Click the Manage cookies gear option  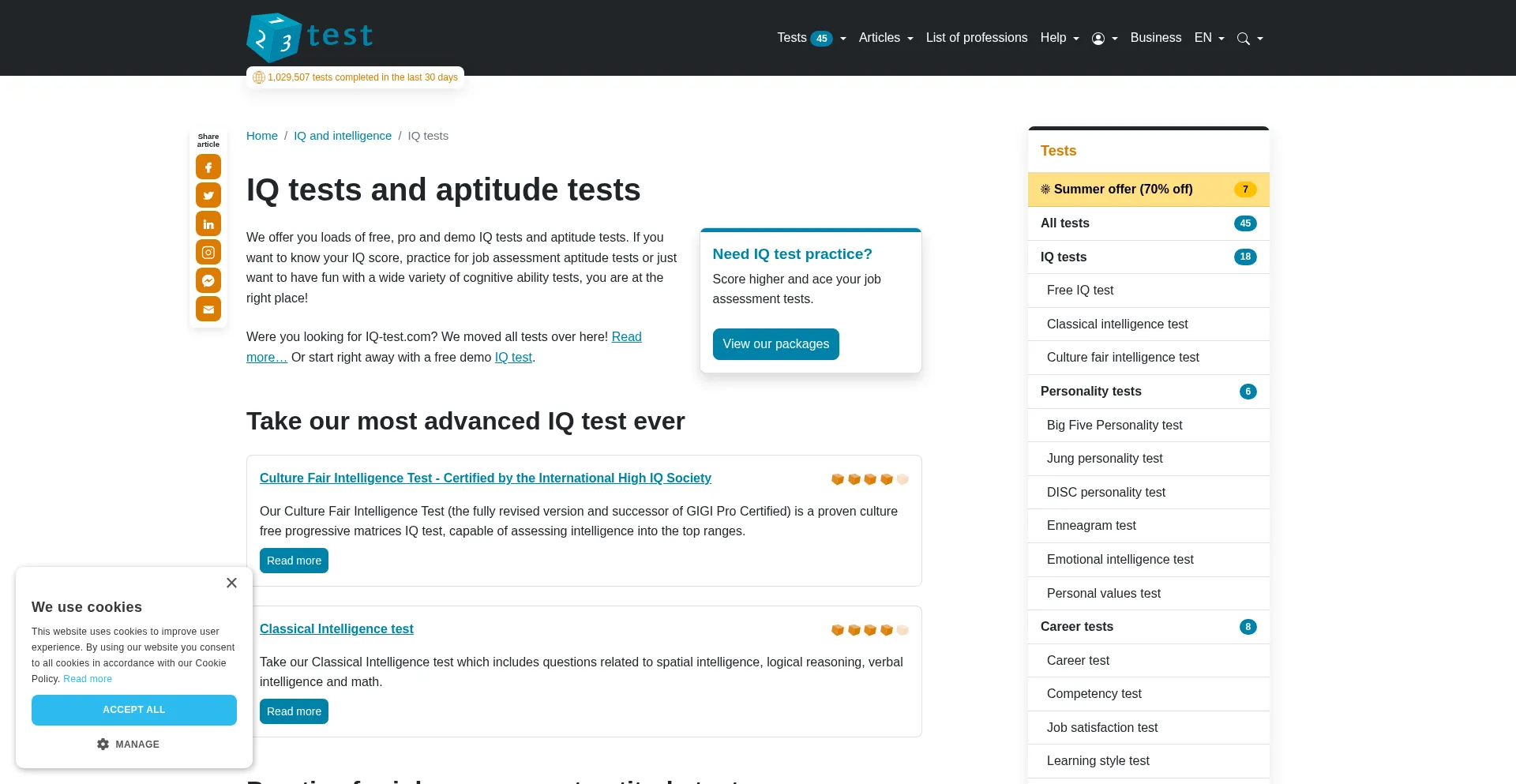pos(128,745)
